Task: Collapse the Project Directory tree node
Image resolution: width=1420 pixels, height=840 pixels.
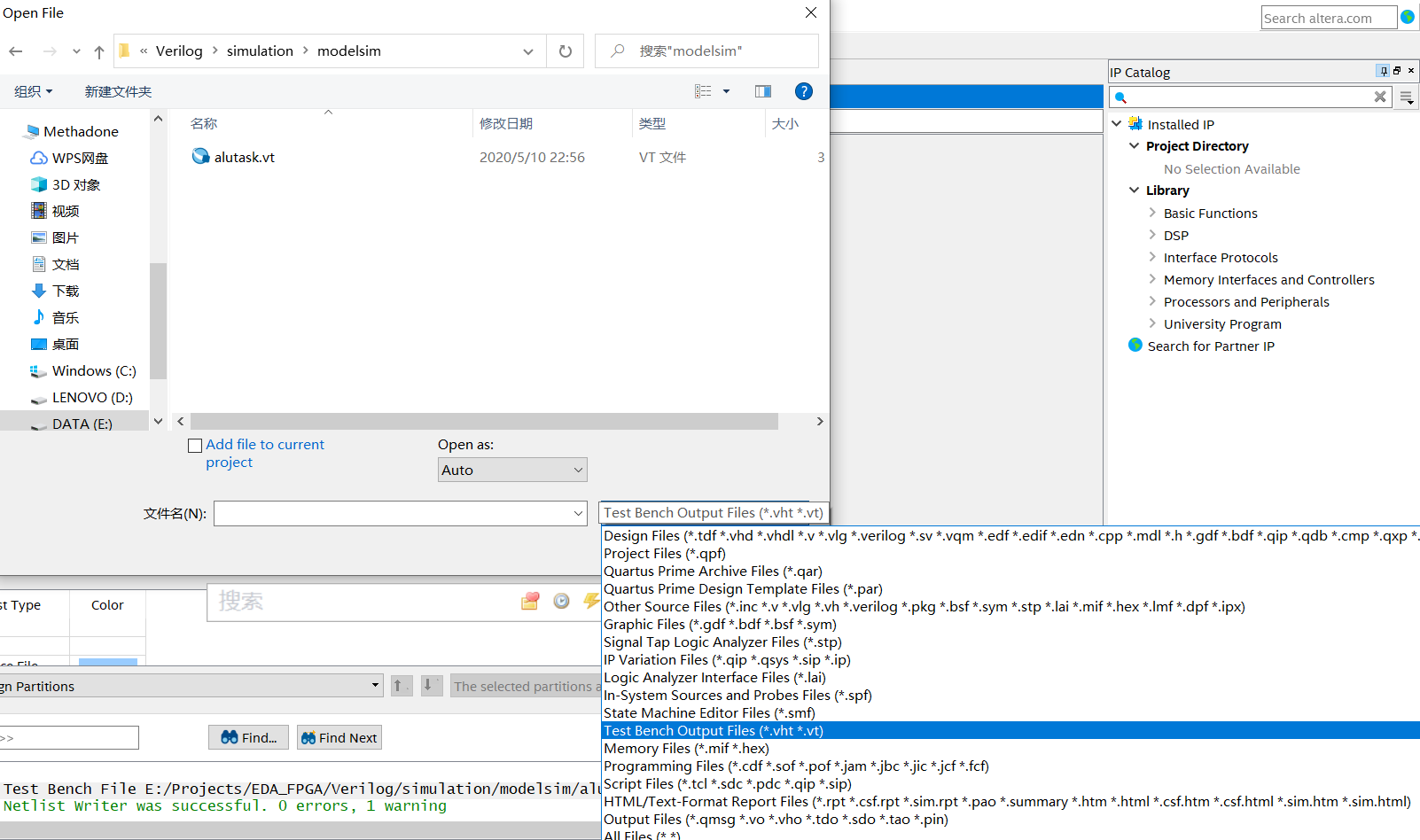Action: pos(1135,145)
